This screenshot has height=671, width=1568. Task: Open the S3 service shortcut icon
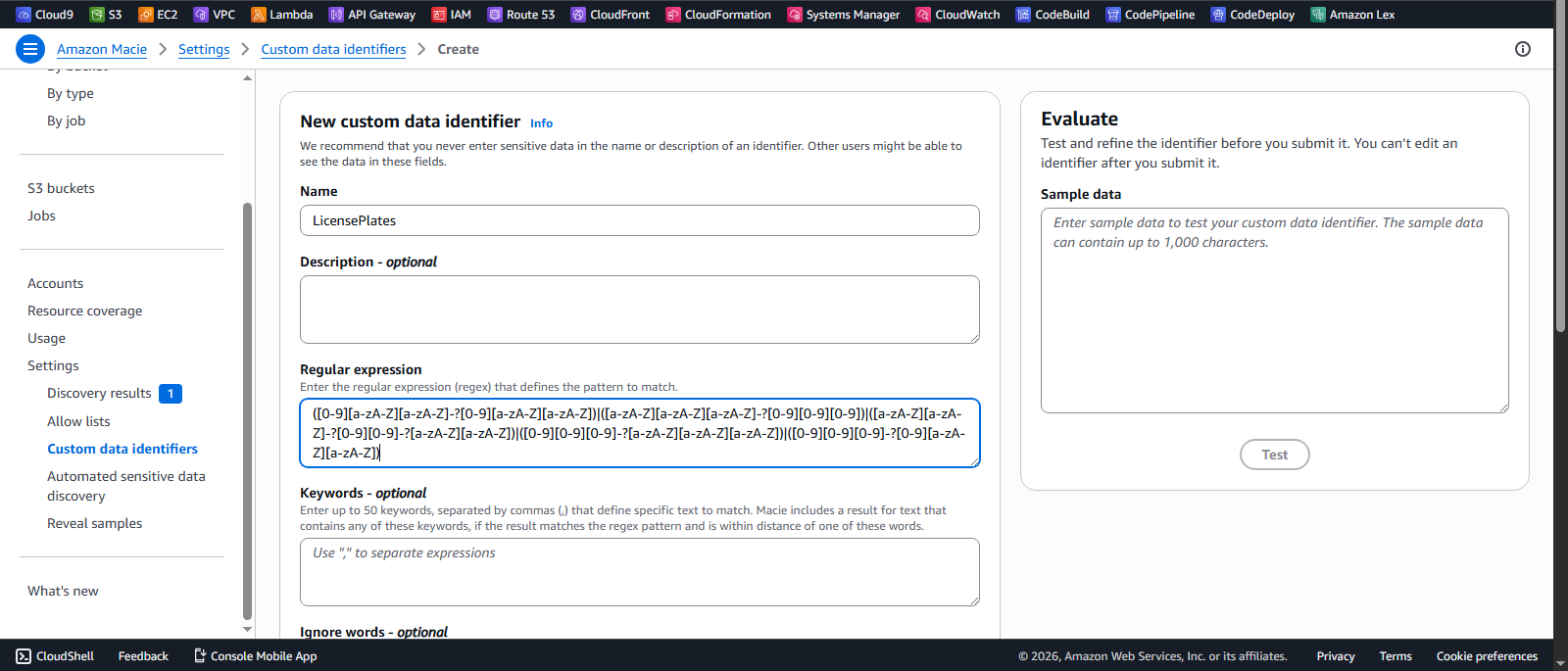tap(97, 15)
